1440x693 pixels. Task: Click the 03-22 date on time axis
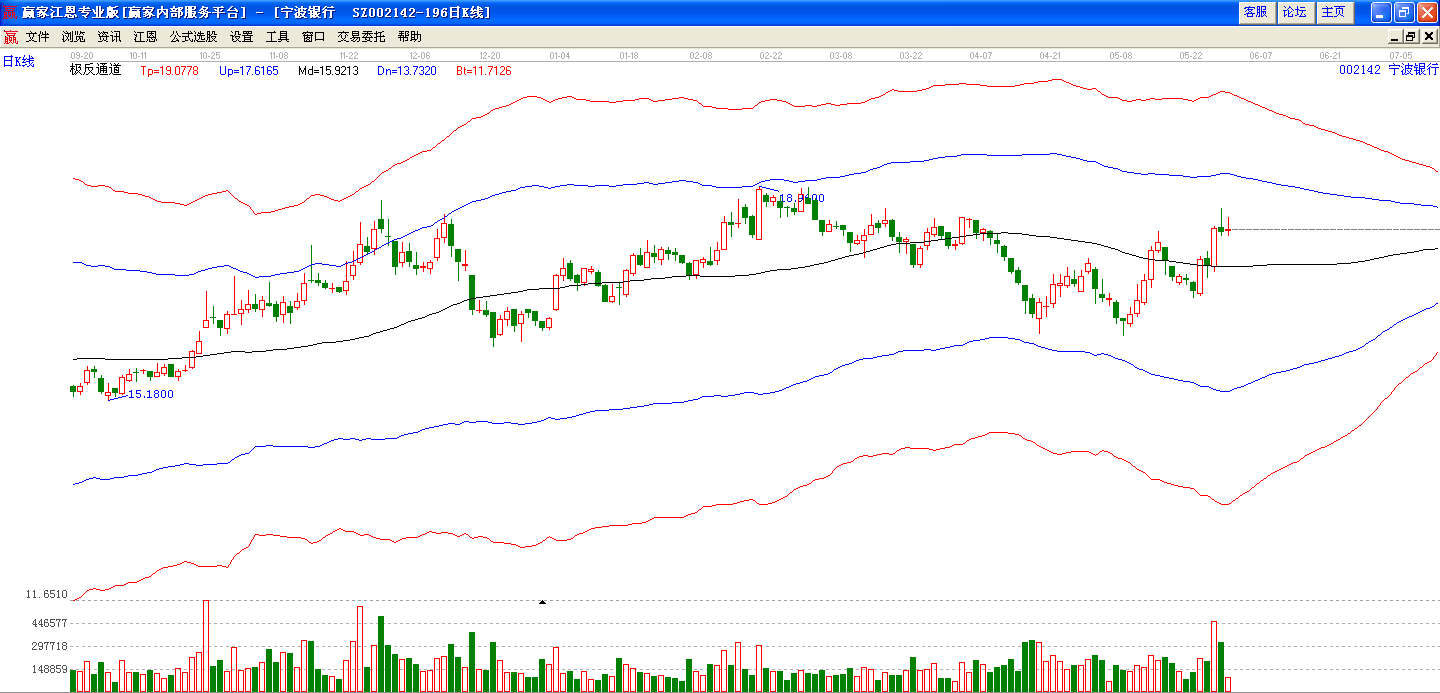click(910, 56)
